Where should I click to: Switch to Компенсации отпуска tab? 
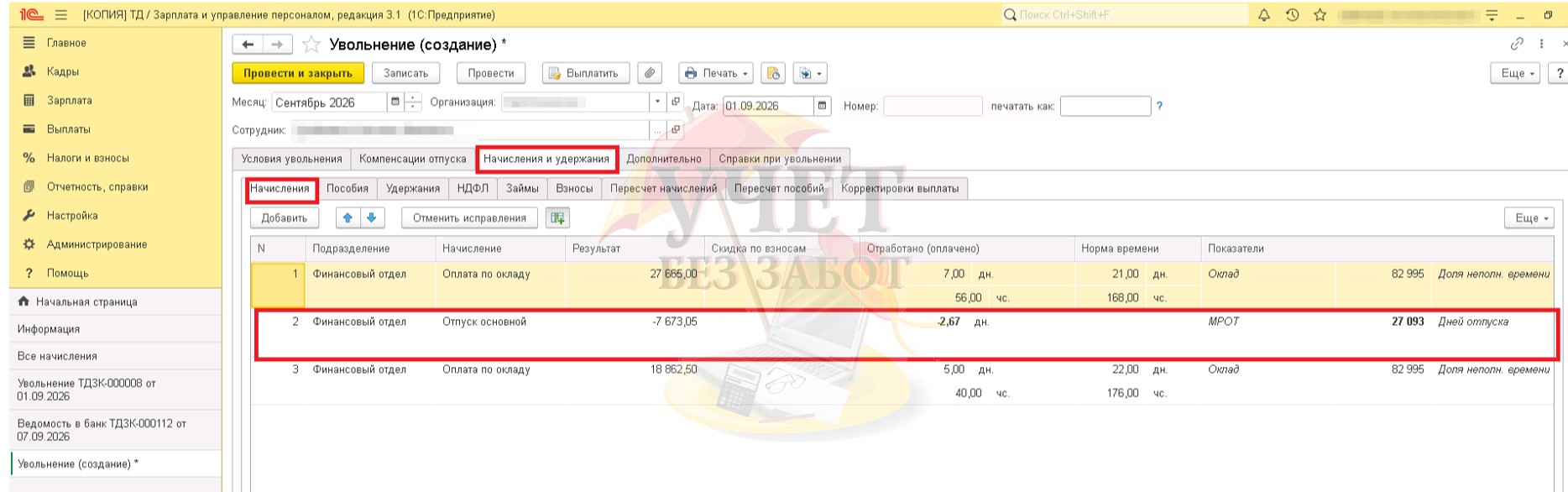[x=412, y=159]
